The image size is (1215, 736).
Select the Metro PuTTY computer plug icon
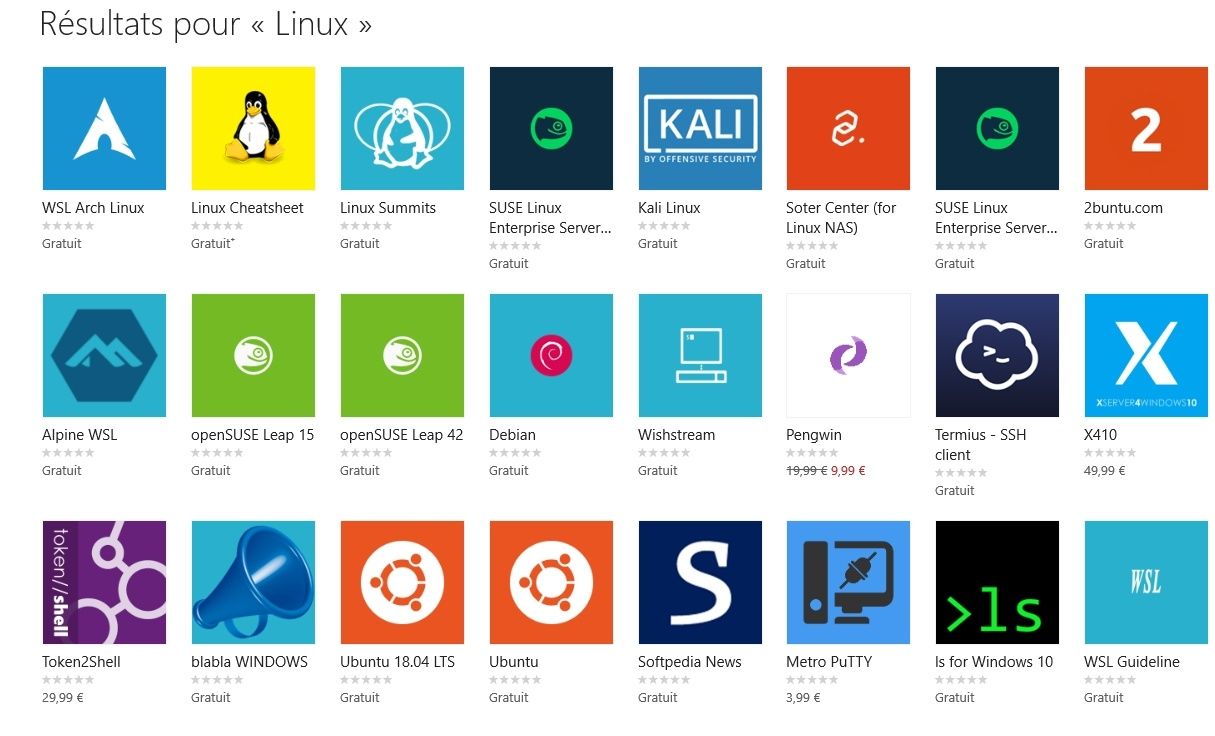pyautogui.click(x=848, y=582)
